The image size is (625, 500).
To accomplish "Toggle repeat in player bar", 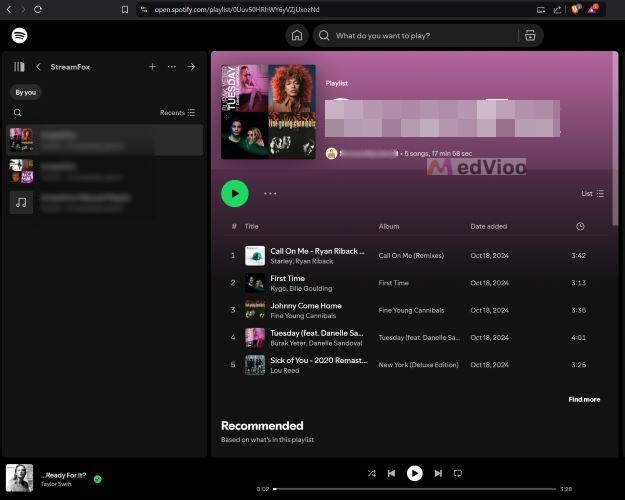I will point(458,473).
